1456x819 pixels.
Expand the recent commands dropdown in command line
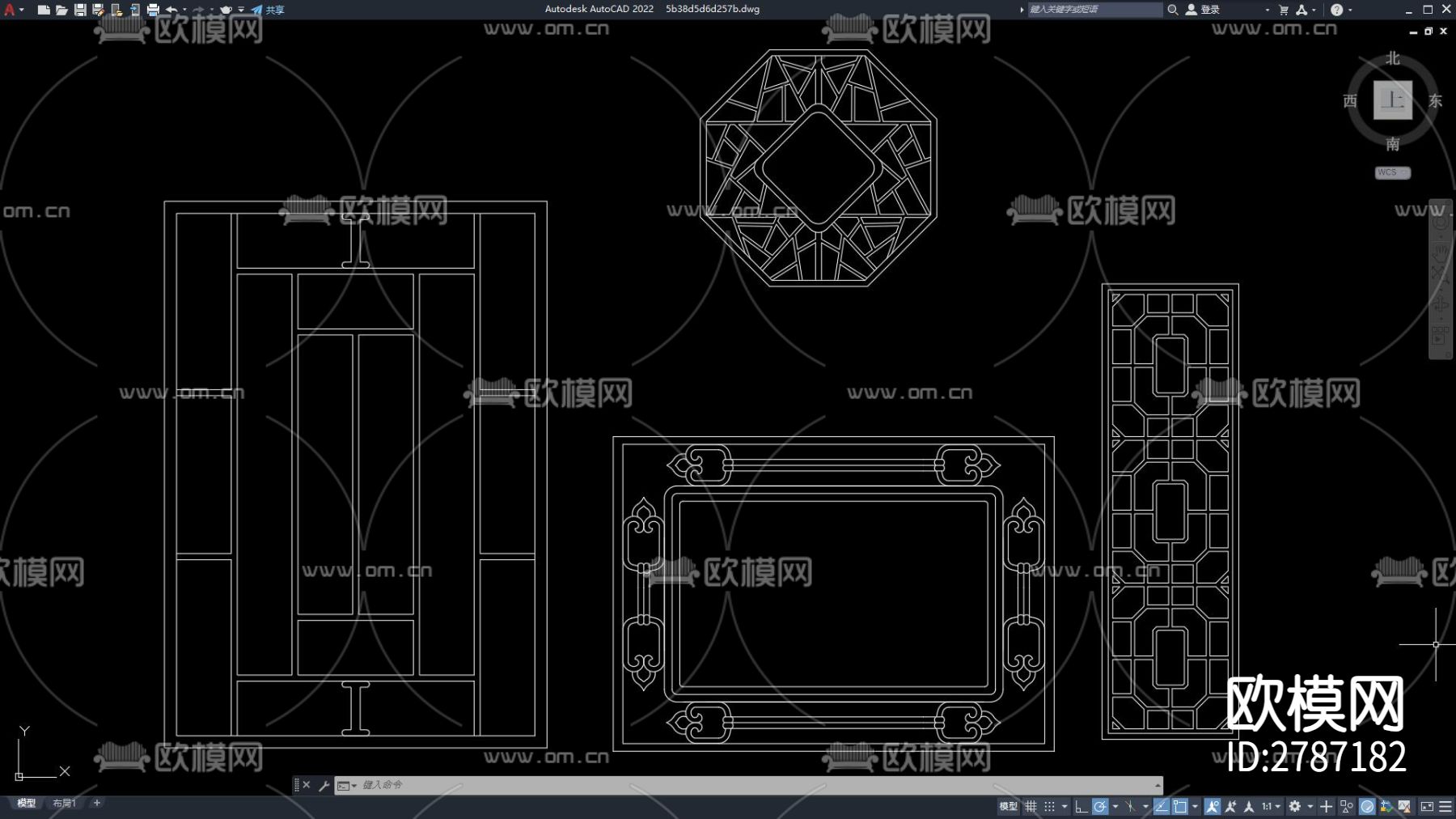click(x=346, y=785)
